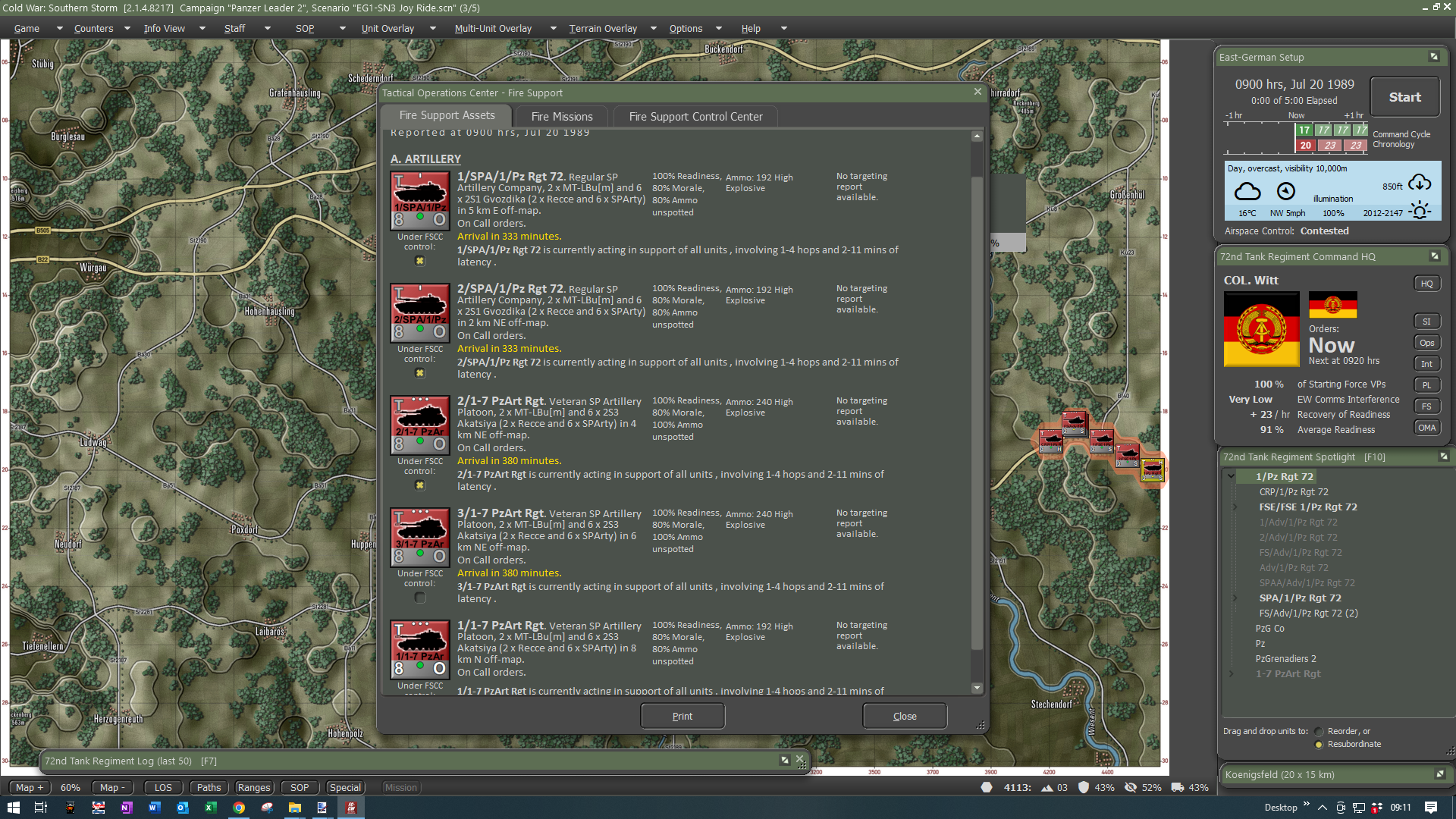
Task: Expand the 72nd Tank Regiment Log panel
Action: point(785,760)
